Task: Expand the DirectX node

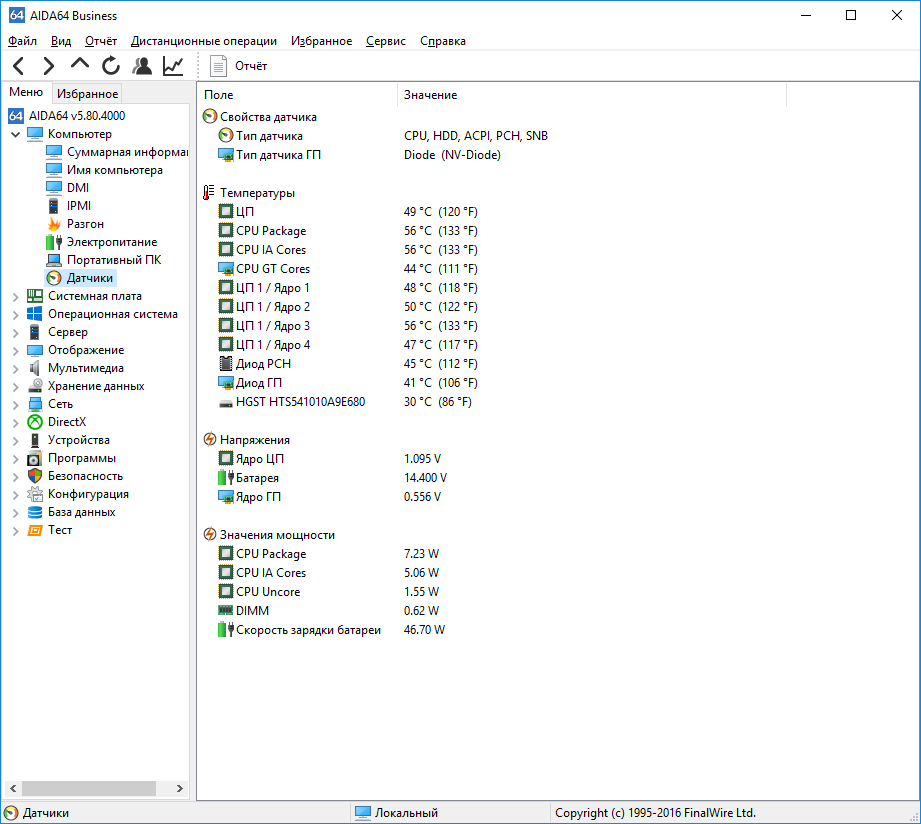Action: 15,423
